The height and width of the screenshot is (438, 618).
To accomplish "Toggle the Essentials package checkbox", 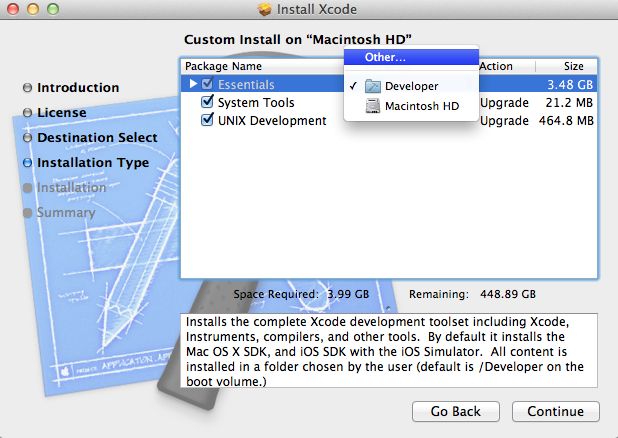I will coord(207,84).
